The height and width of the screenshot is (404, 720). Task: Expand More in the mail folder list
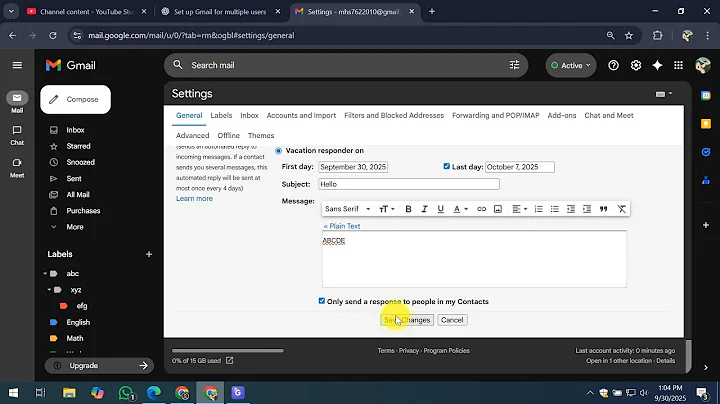pyautogui.click(x=74, y=227)
